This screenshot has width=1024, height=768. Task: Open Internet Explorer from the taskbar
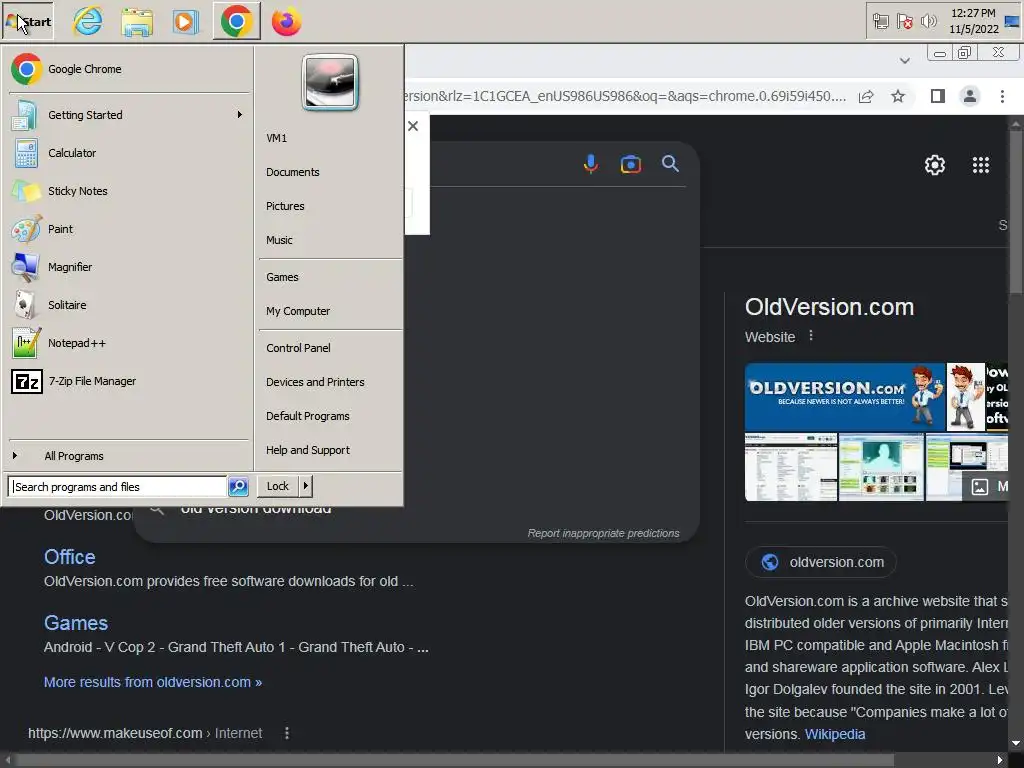[88, 22]
